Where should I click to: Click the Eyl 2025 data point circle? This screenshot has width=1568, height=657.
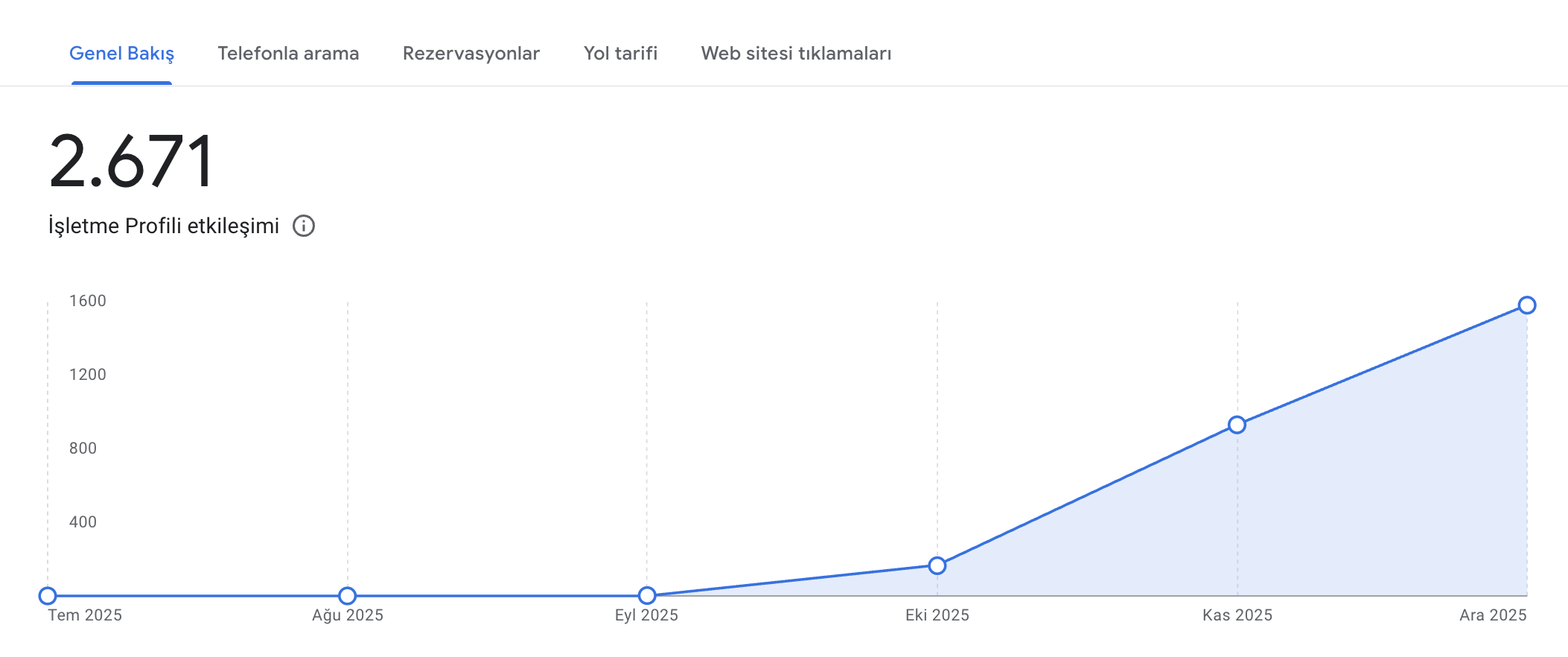(647, 596)
